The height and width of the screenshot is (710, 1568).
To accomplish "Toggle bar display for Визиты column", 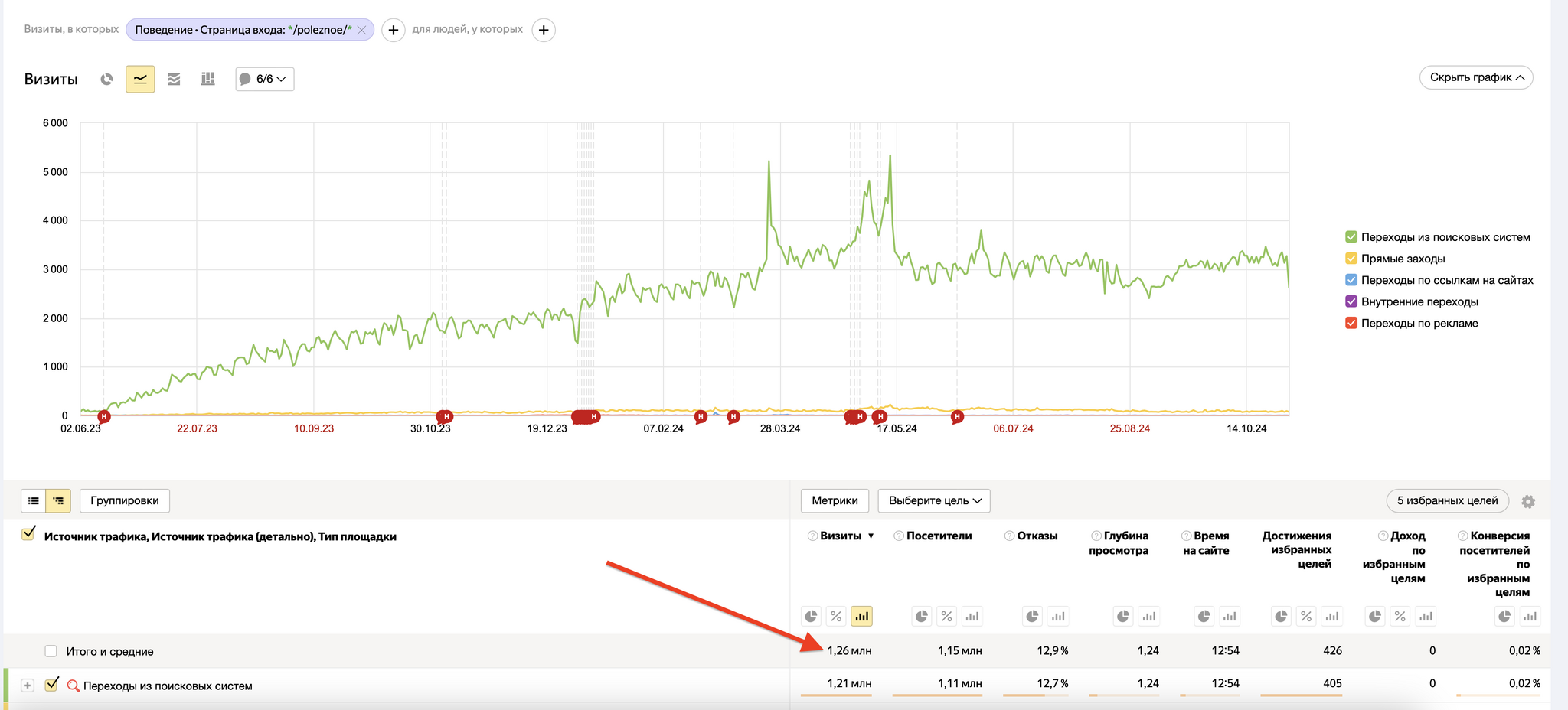I will point(861,616).
